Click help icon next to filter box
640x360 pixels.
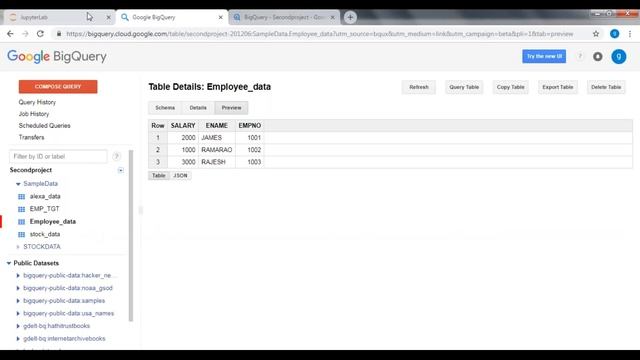(x=116, y=156)
